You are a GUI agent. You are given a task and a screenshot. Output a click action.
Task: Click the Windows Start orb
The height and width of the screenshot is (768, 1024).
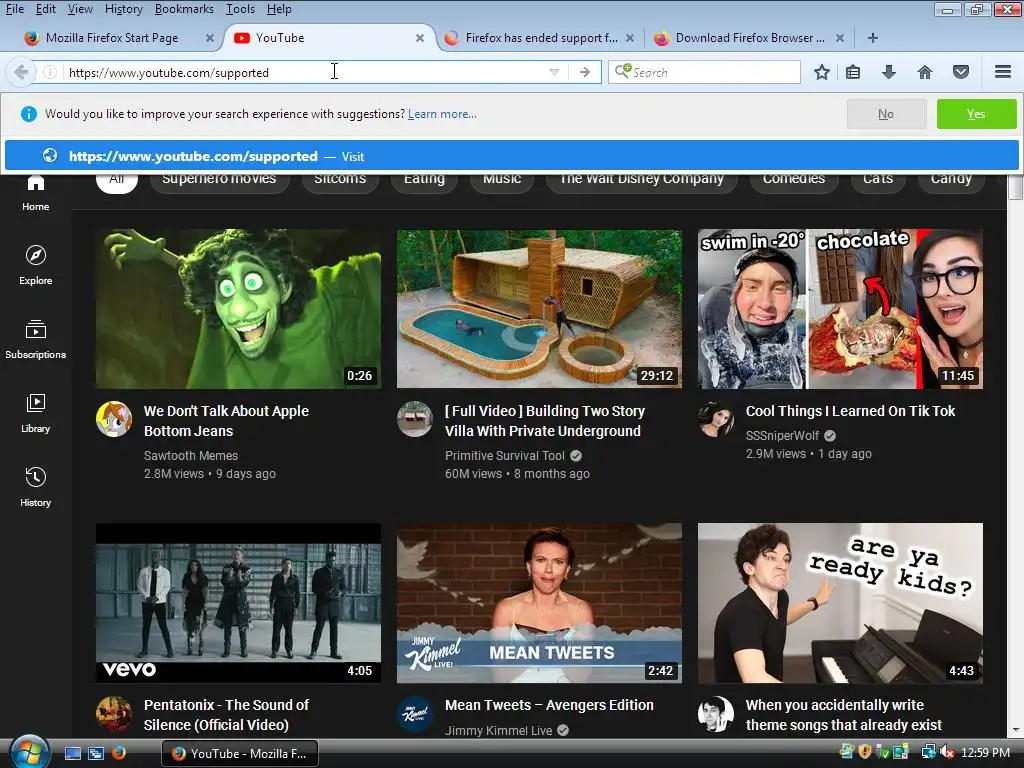point(29,752)
